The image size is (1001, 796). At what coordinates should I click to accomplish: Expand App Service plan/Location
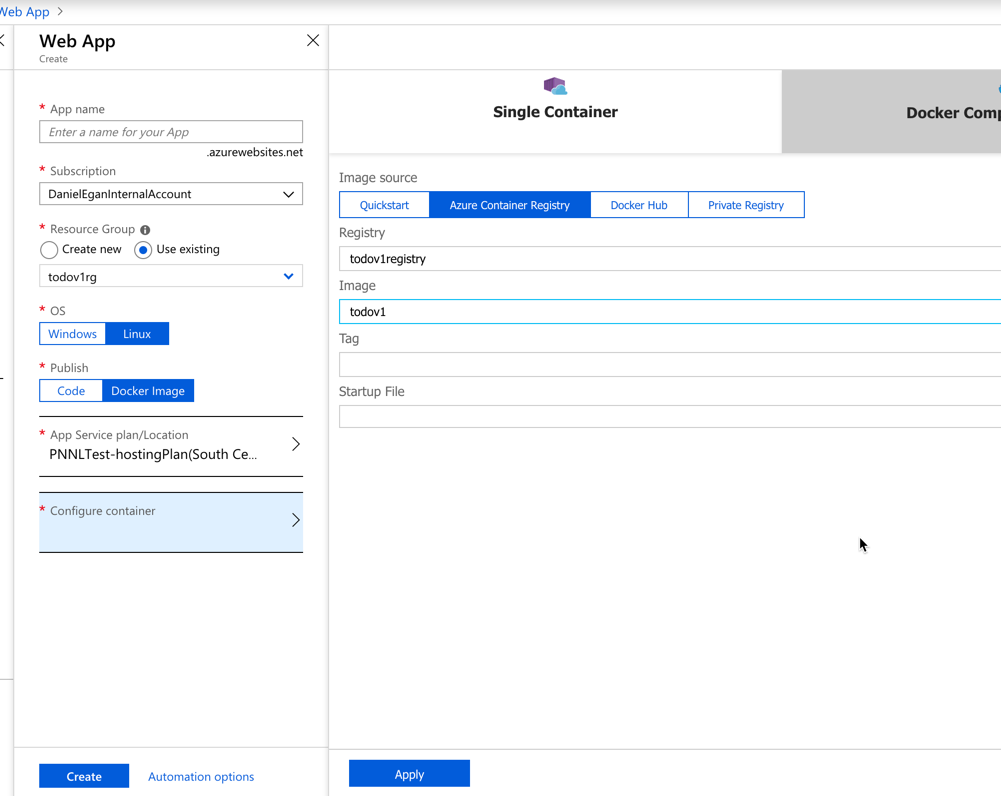pyautogui.click(x=171, y=446)
